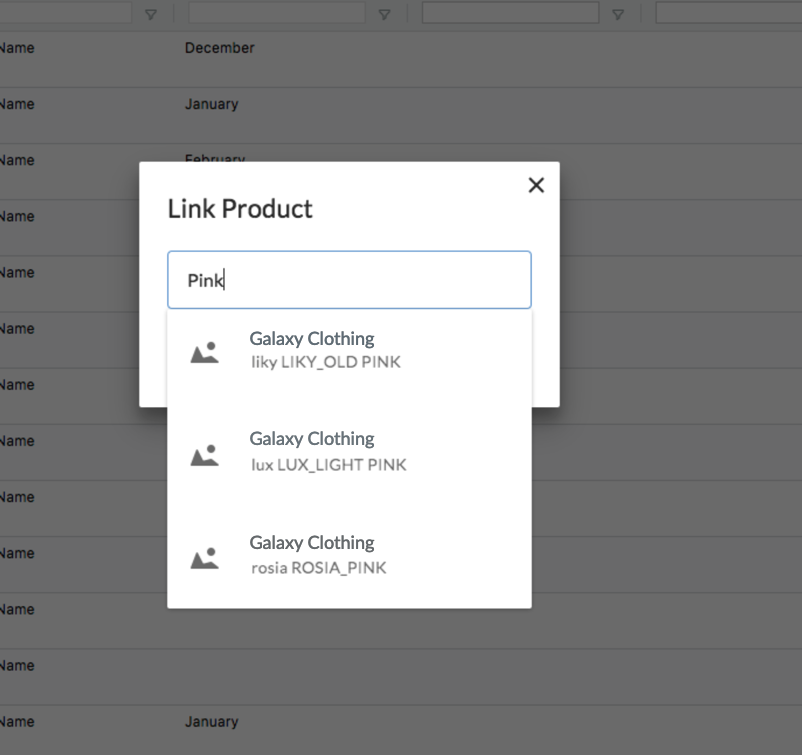Click the Galaxy Clothing title above ROSIA_PINK
The width and height of the screenshot is (802, 755).
coord(312,543)
